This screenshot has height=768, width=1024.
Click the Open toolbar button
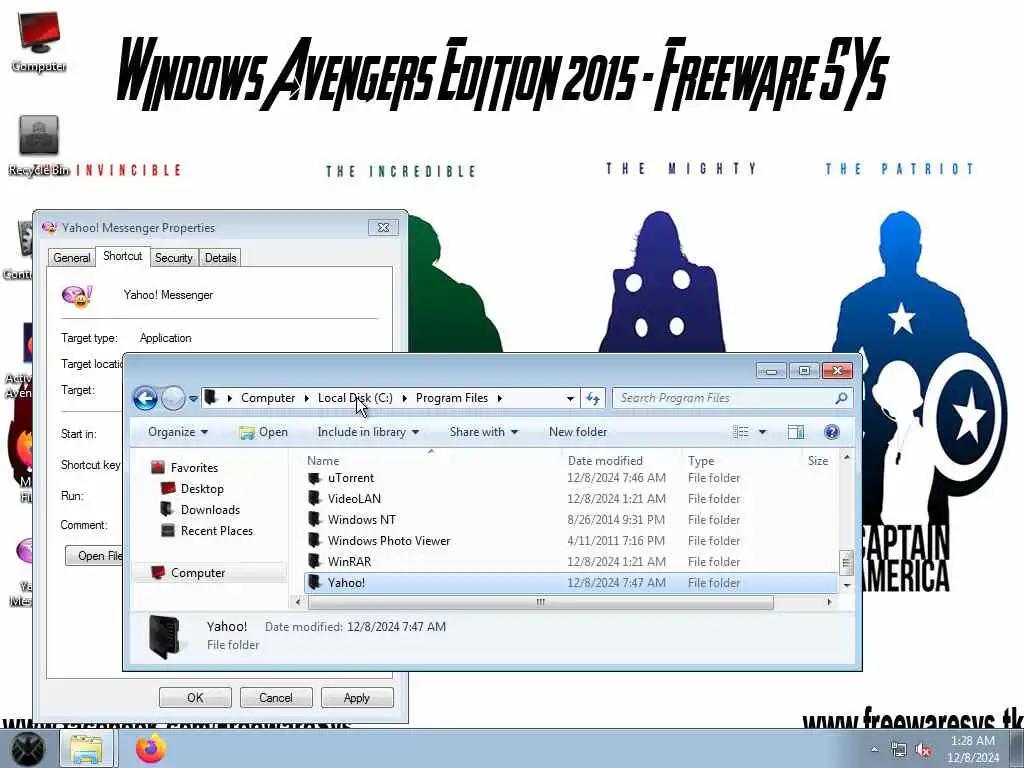coord(263,432)
